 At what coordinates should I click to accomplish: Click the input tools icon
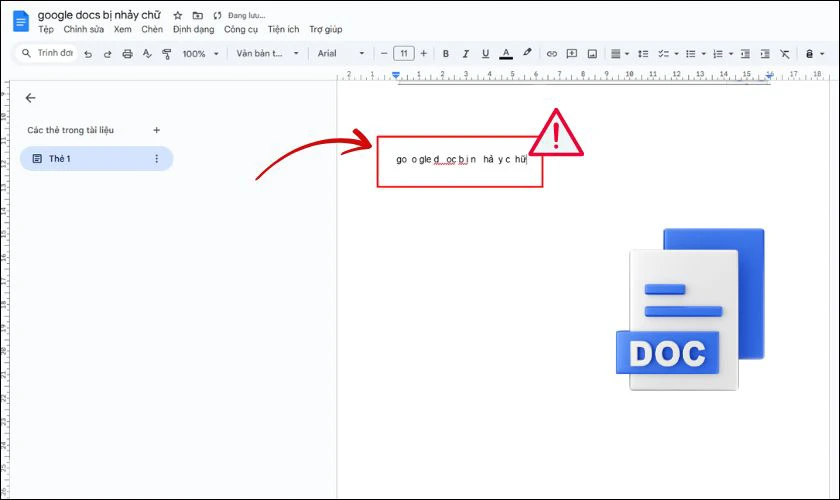pos(809,54)
